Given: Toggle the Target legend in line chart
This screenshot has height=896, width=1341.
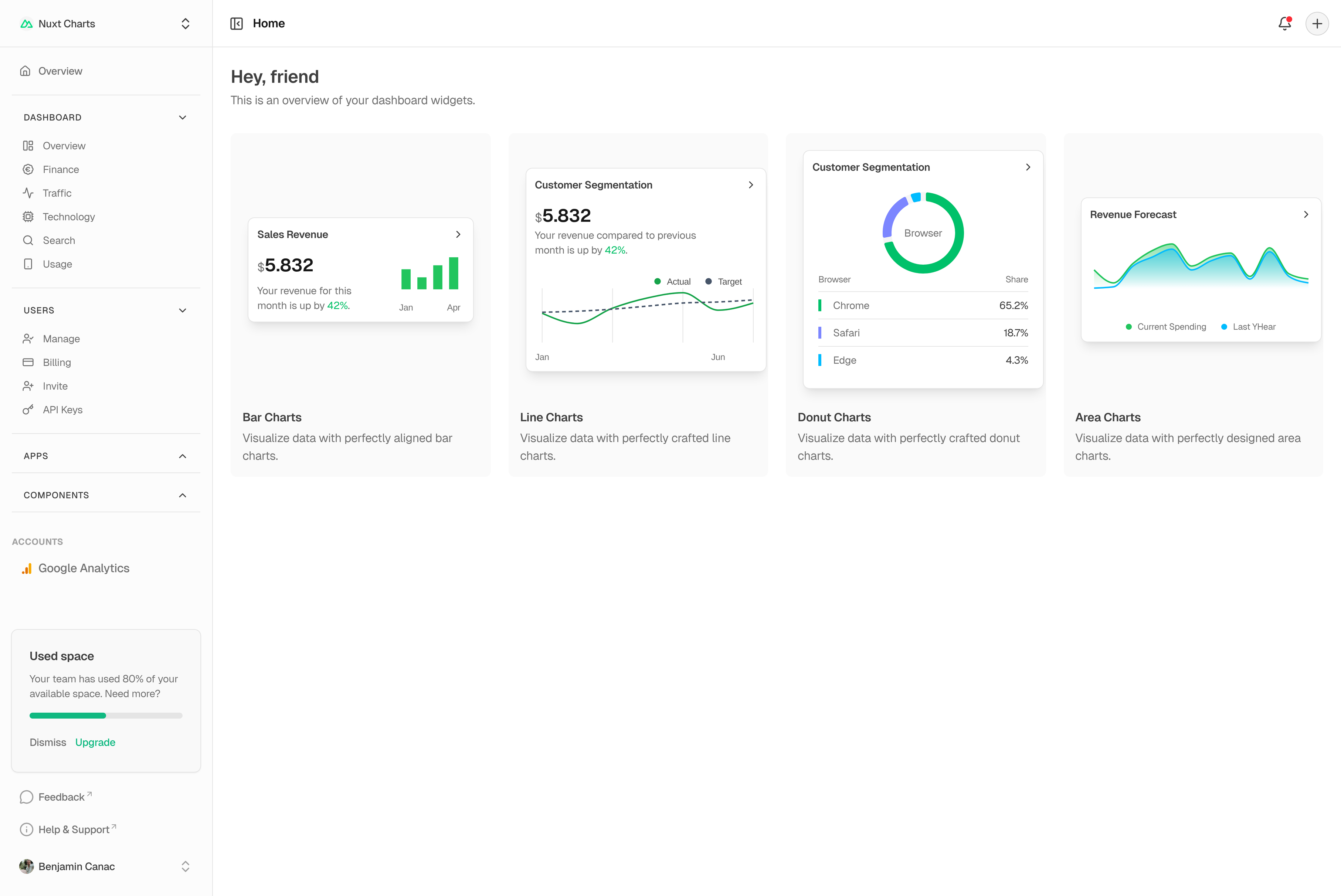Looking at the screenshot, I should 723,282.
